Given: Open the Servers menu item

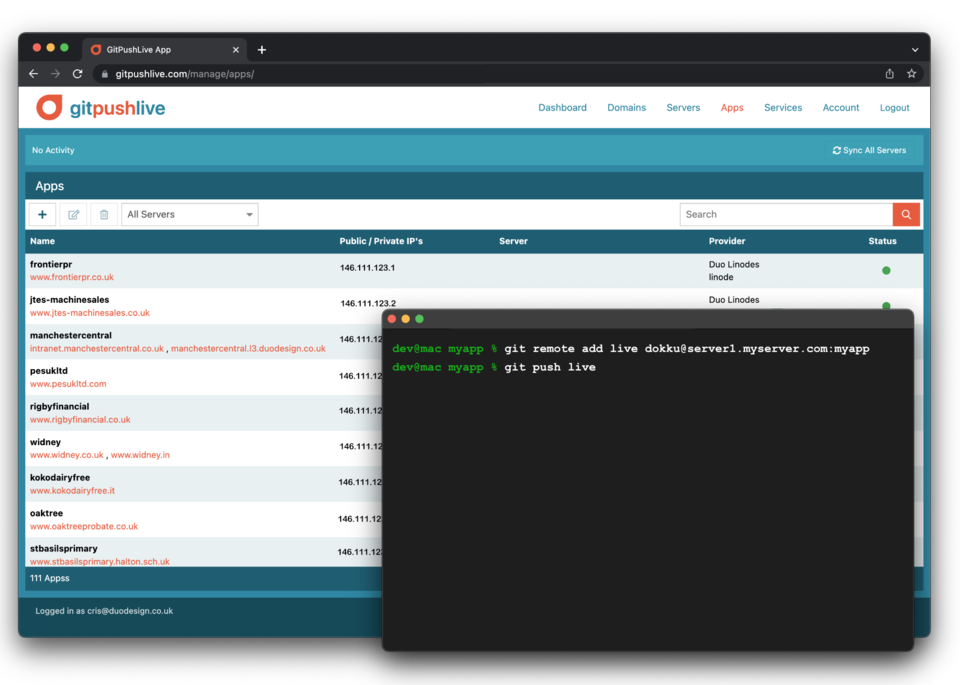Looking at the screenshot, I should pos(683,108).
